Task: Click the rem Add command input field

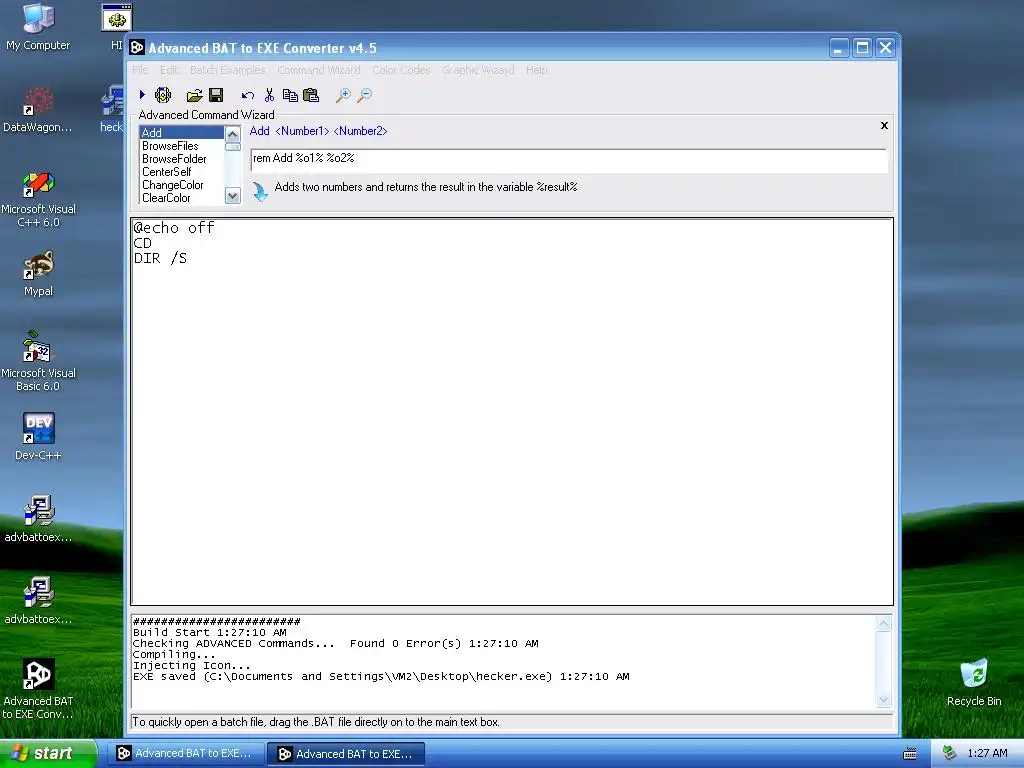Action: coord(569,159)
